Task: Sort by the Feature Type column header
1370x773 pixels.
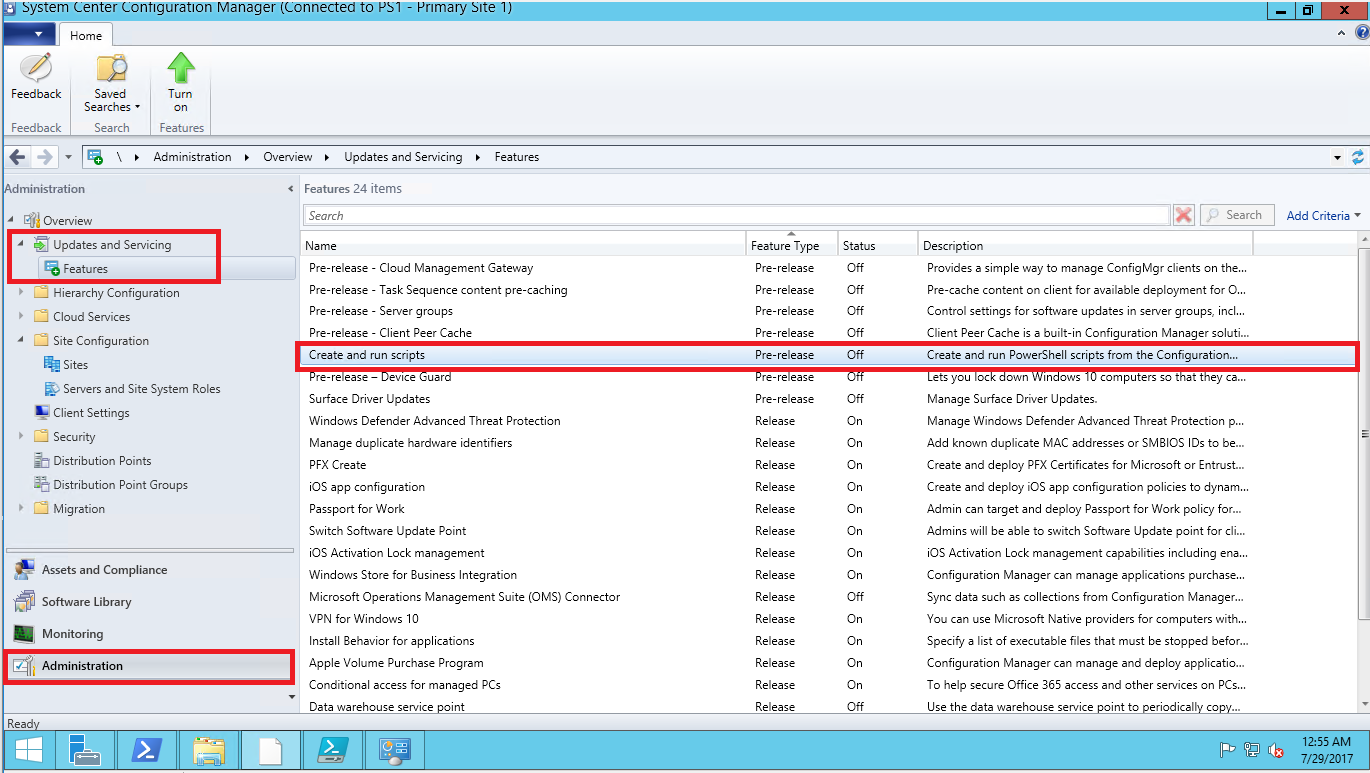Action: [791, 245]
